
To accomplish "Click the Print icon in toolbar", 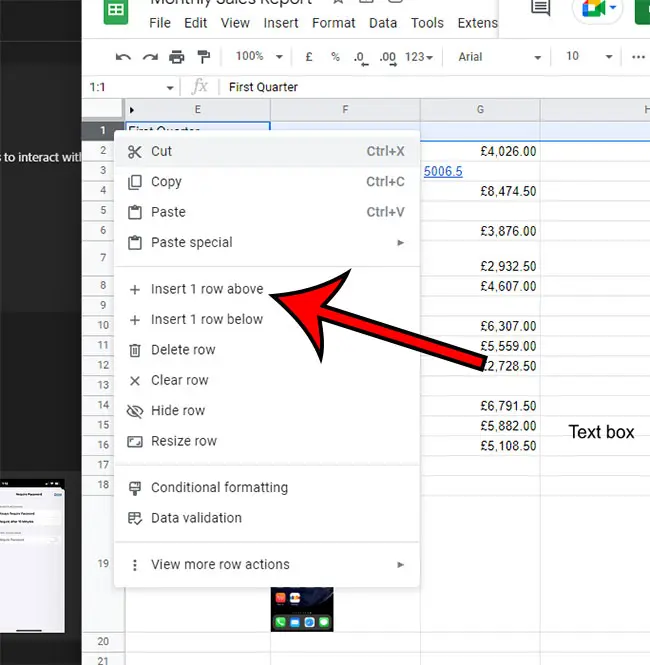I will point(177,57).
